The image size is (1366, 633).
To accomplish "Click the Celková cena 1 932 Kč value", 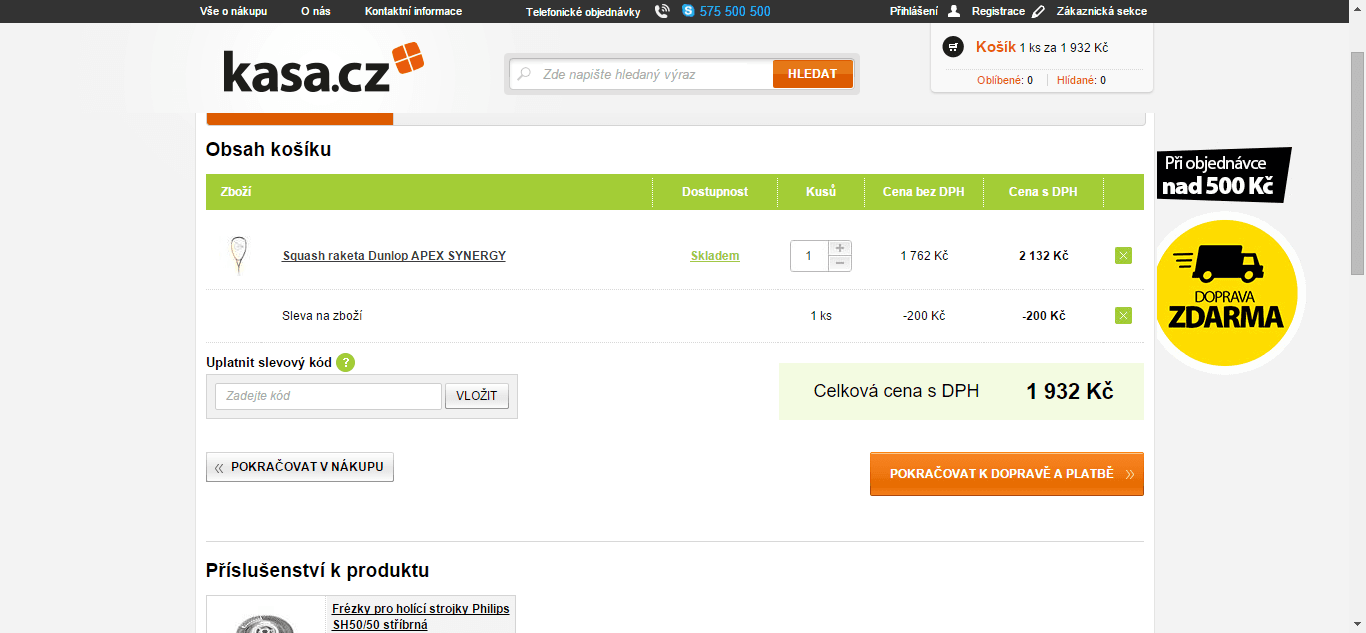I will coord(1069,392).
